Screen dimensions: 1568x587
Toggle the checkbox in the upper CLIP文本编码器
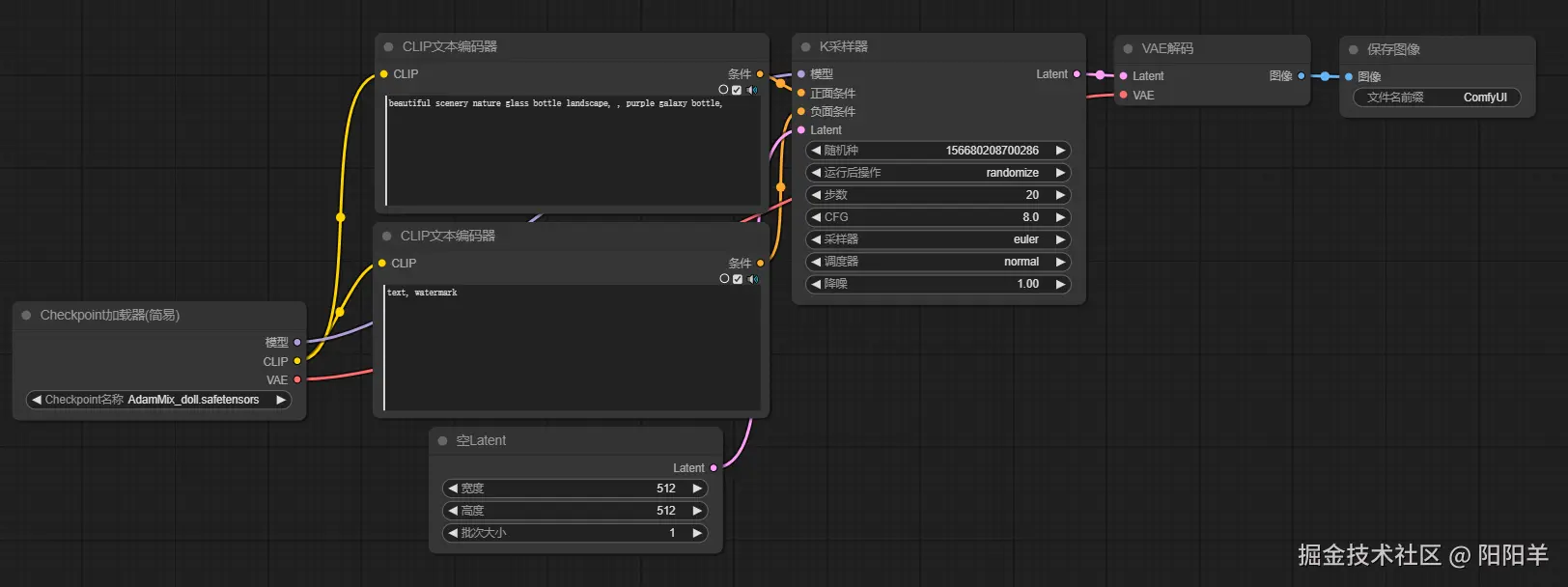737,90
